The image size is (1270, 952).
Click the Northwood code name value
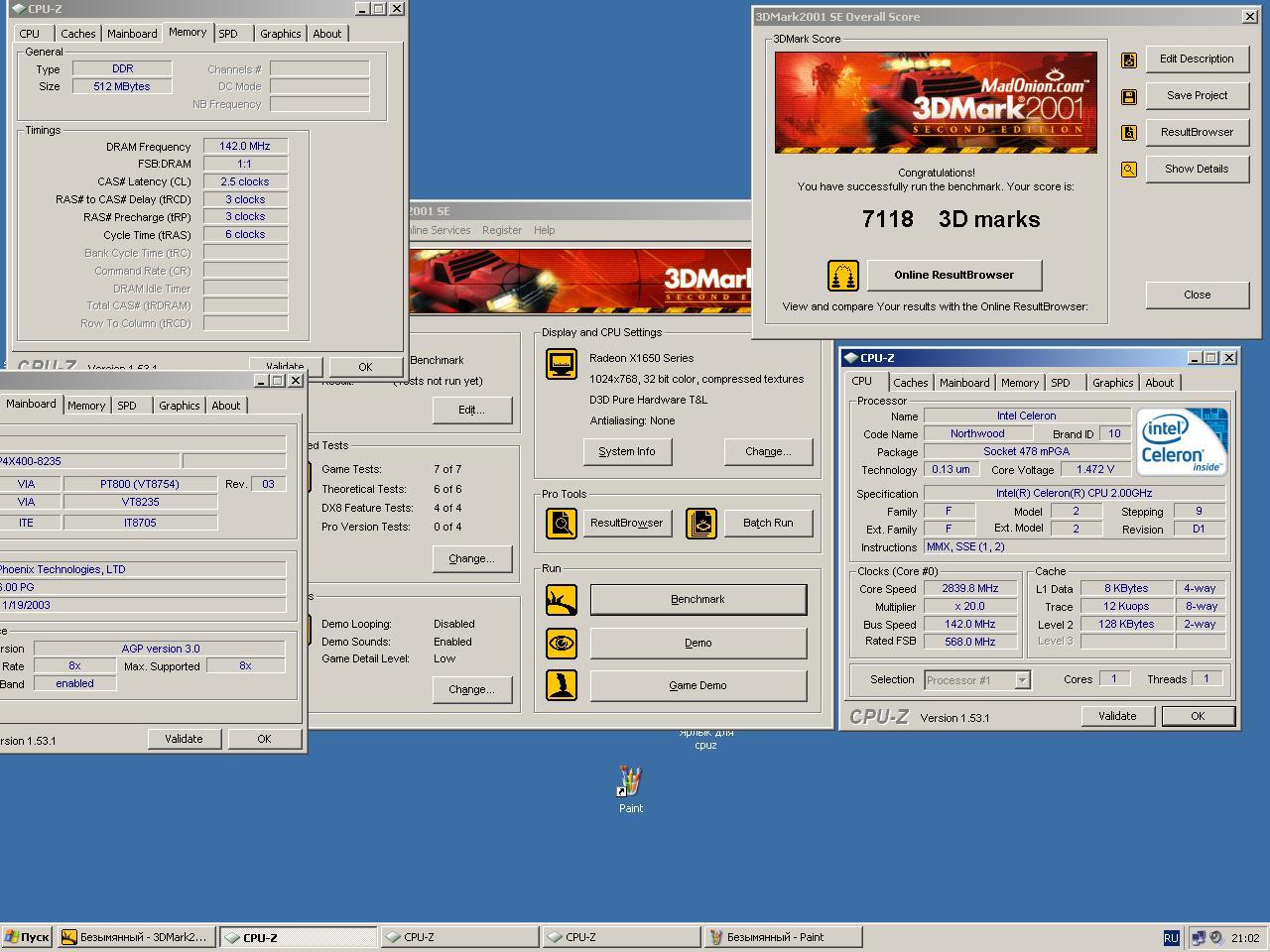(x=977, y=433)
